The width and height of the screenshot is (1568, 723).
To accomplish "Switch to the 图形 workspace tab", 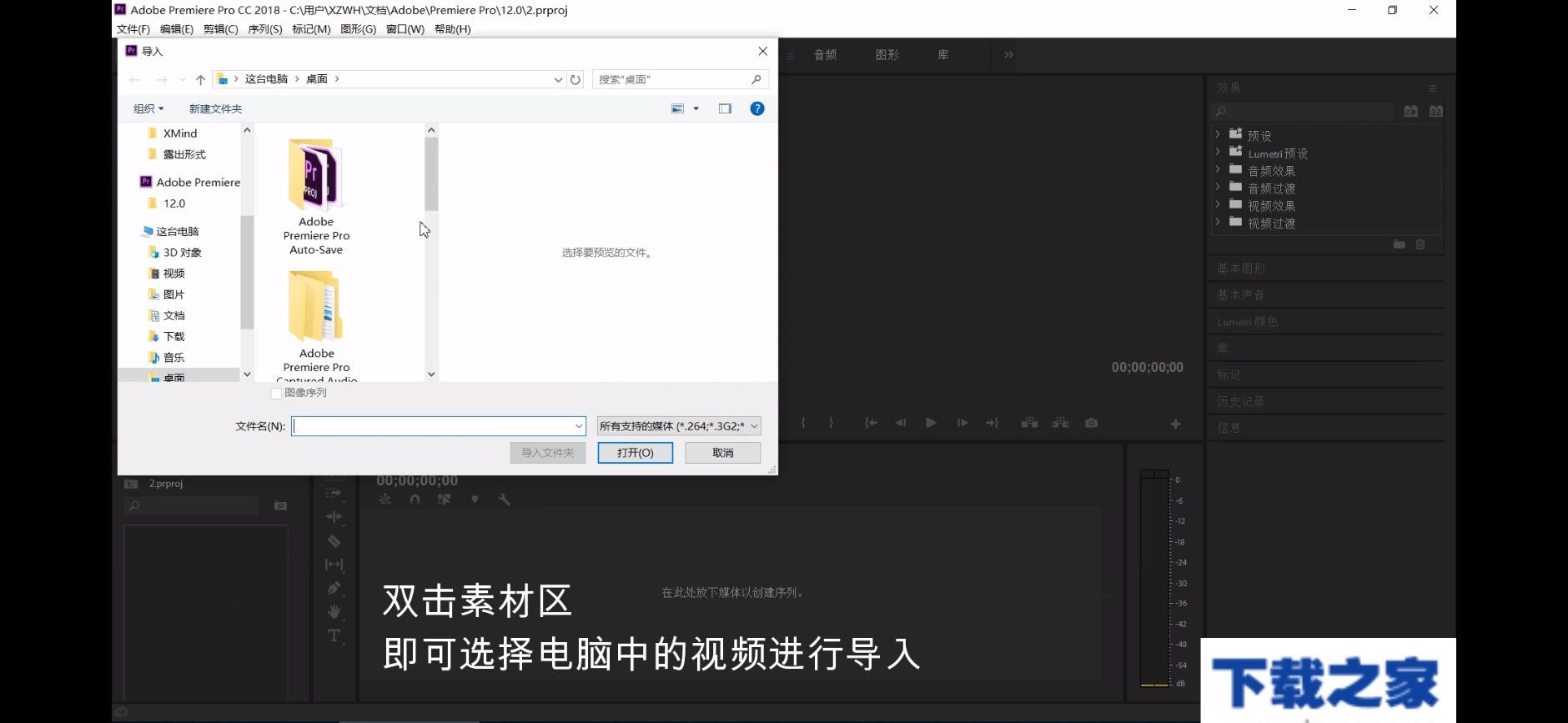I will [887, 55].
